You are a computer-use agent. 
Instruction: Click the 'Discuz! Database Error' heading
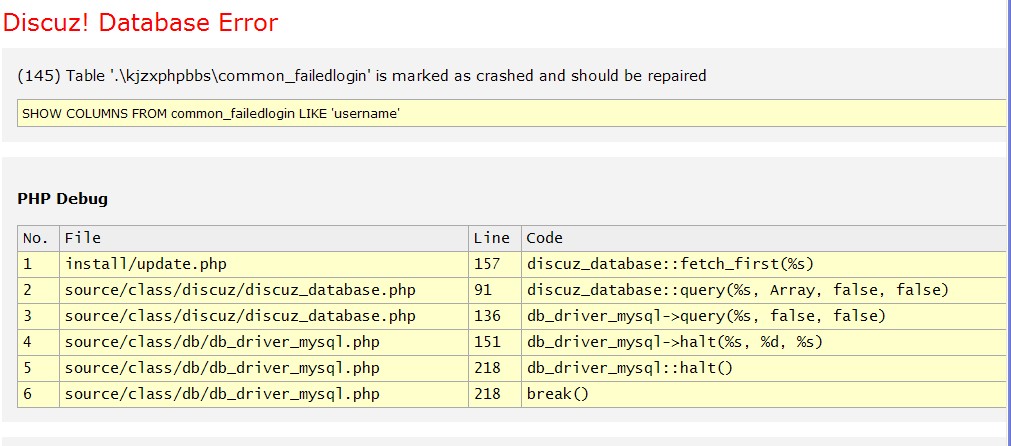coord(141,23)
